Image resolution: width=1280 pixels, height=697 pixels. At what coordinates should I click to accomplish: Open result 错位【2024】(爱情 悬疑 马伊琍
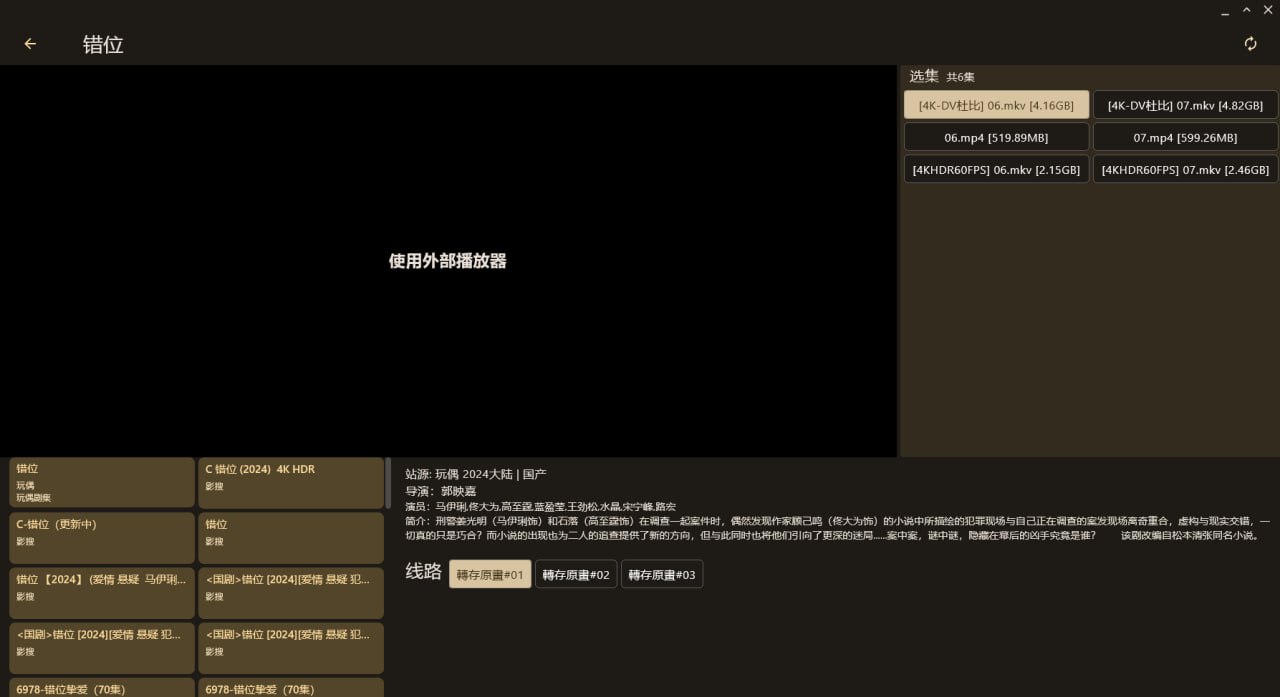(101, 593)
